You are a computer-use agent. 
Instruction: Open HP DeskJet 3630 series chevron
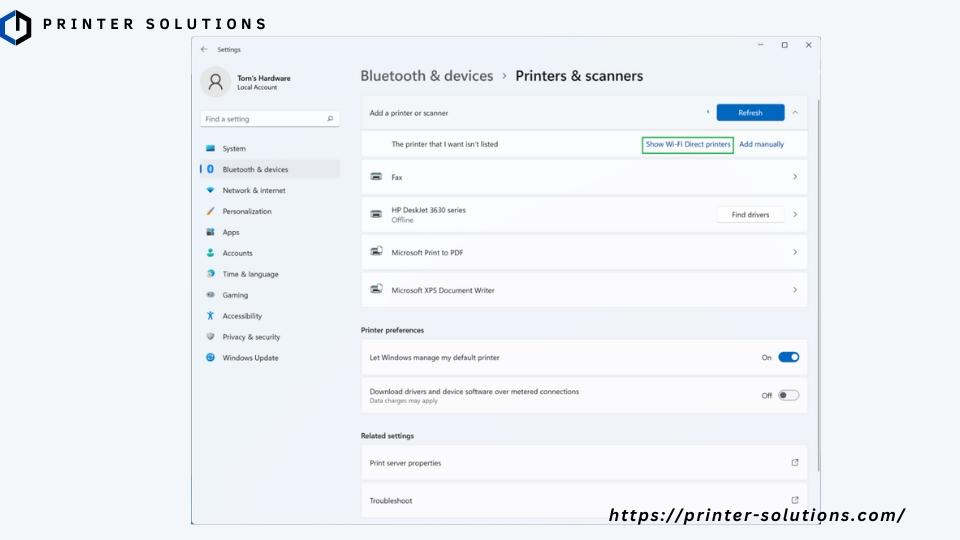[795, 214]
